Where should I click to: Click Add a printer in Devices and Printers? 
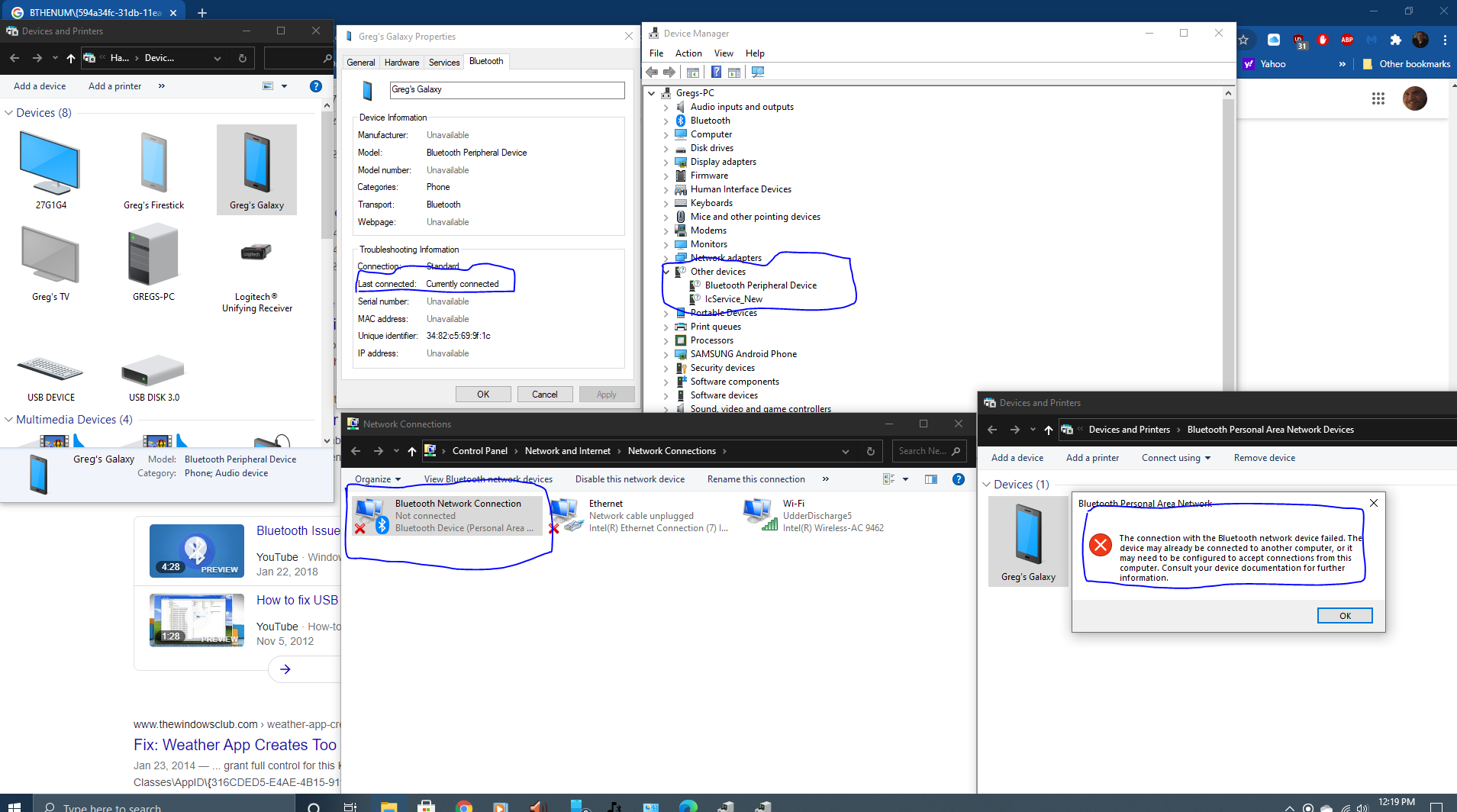click(x=114, y=86)
